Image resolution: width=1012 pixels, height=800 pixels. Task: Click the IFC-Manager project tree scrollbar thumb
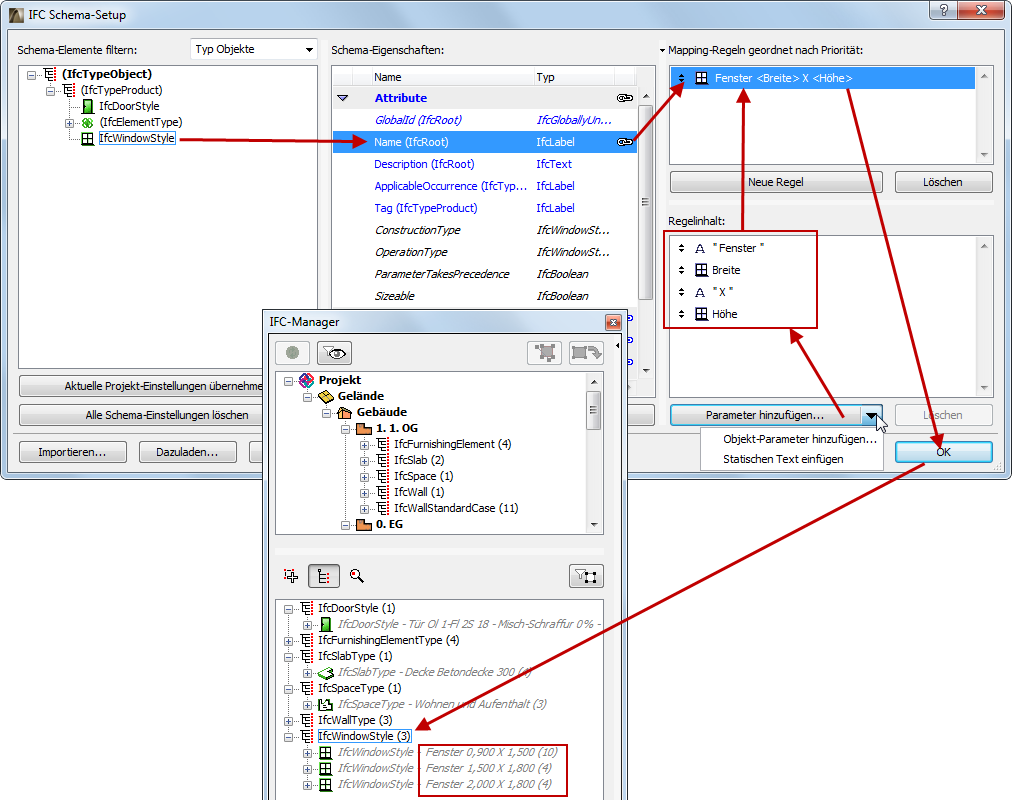593,410
